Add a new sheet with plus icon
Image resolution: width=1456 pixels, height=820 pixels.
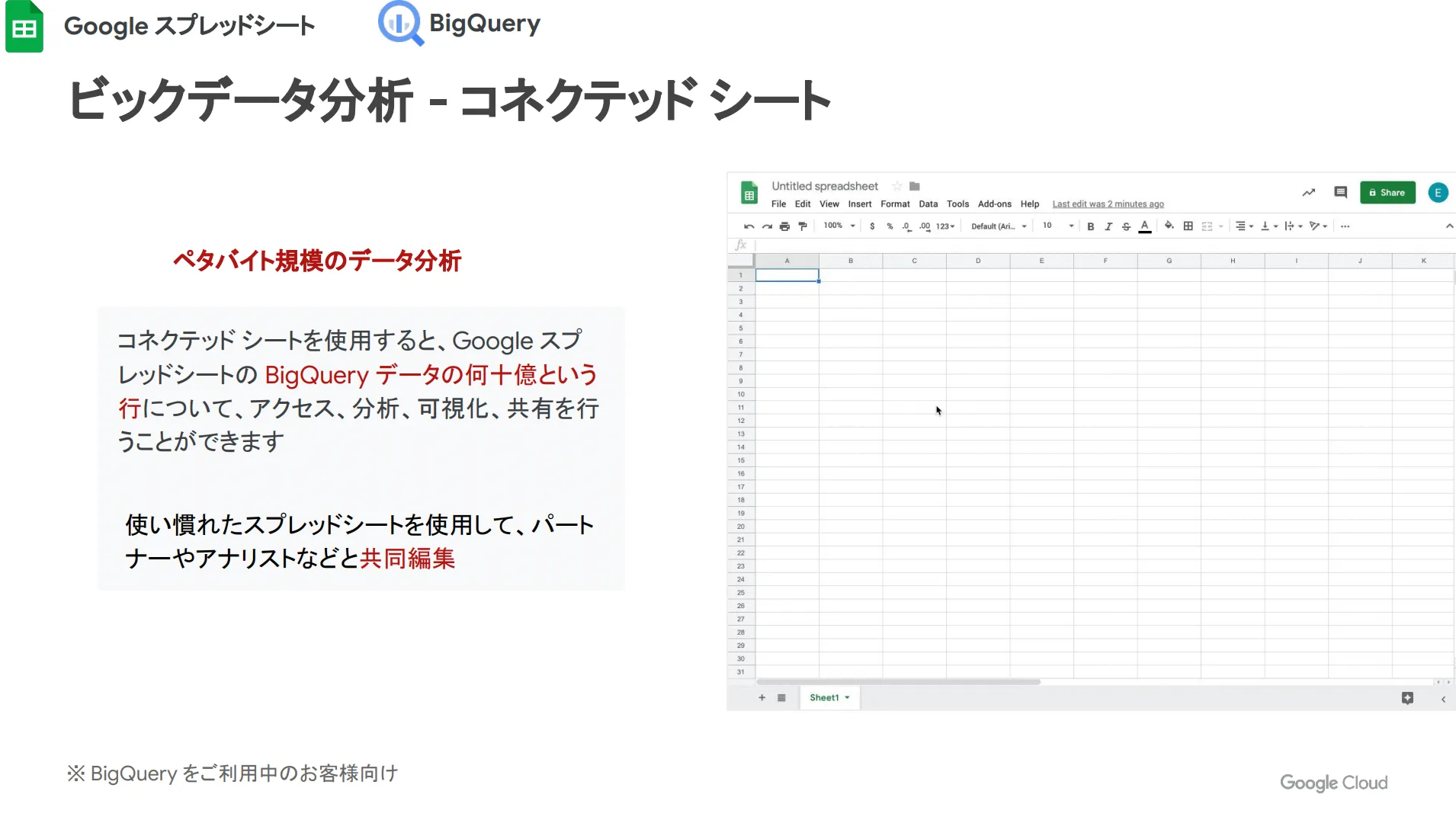(x=762, y=697)
